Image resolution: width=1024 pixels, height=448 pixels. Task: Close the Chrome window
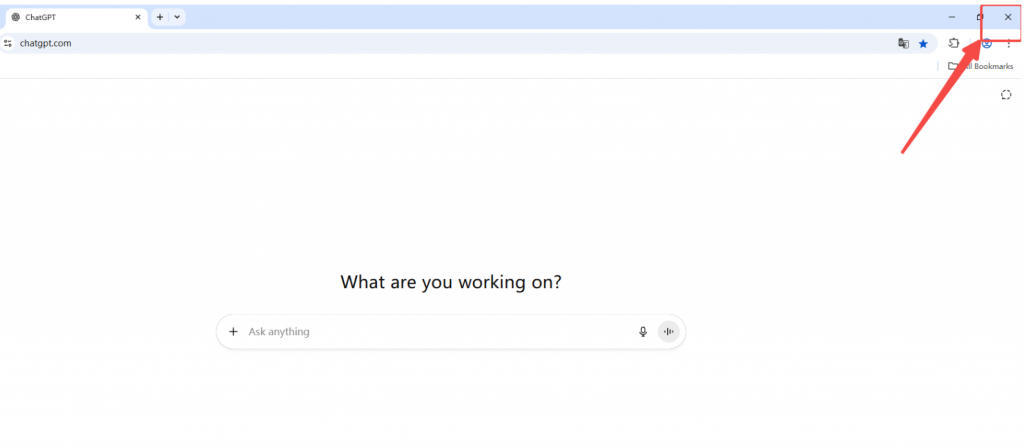point(1008,17)
